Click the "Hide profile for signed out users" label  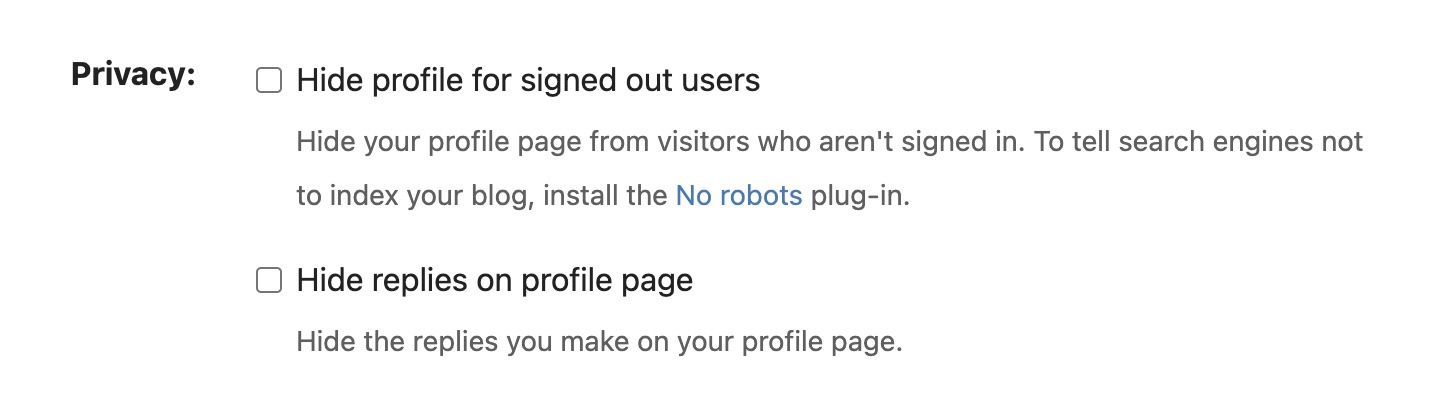click(528, 80)
